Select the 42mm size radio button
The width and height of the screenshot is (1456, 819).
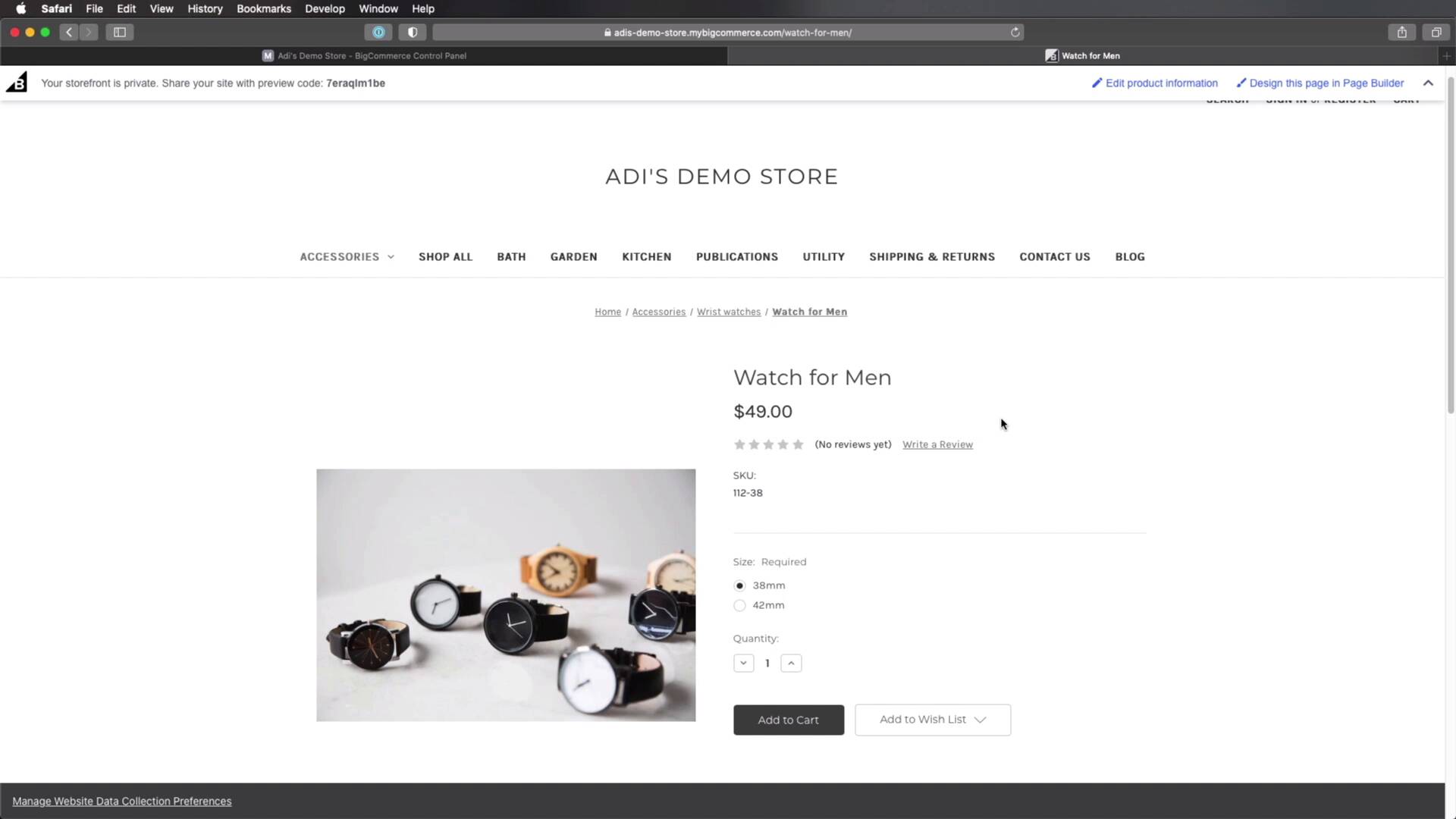pos(739,605)
